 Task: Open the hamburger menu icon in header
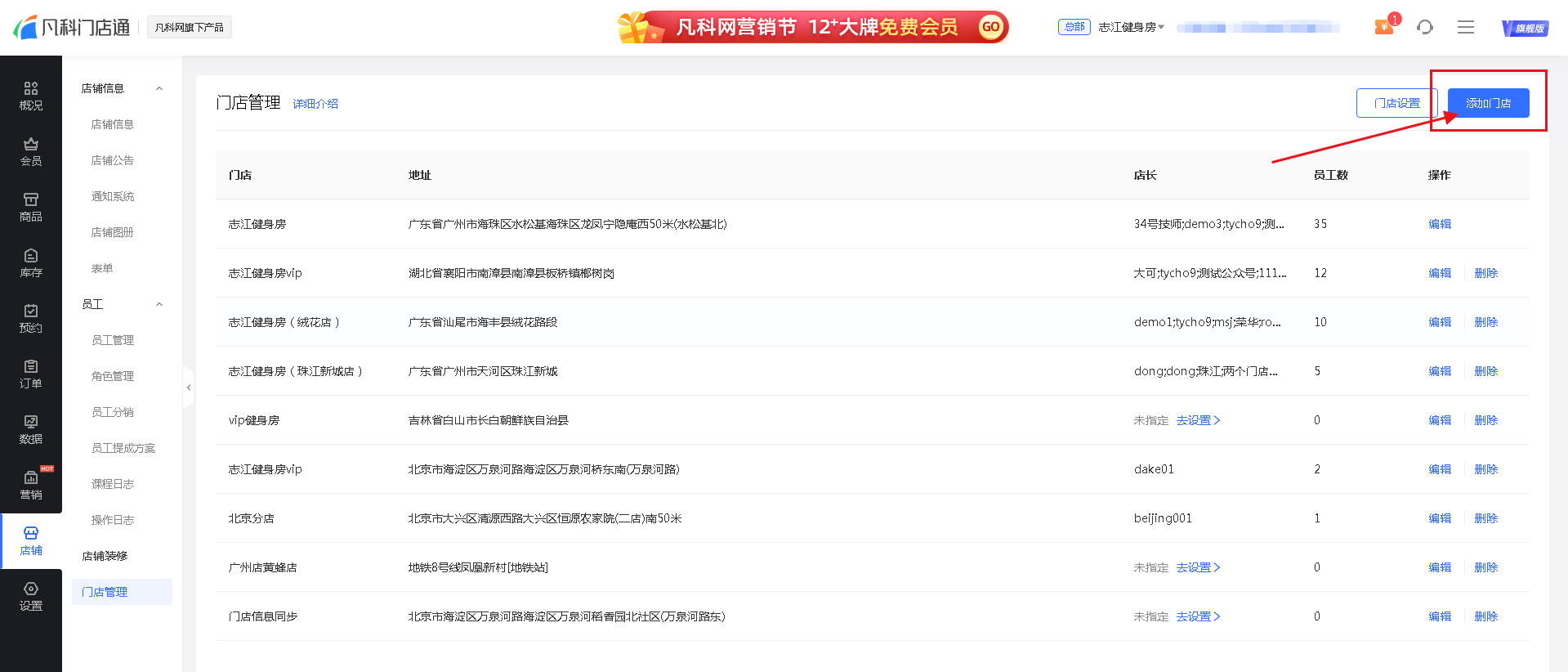coord(1466,27)
